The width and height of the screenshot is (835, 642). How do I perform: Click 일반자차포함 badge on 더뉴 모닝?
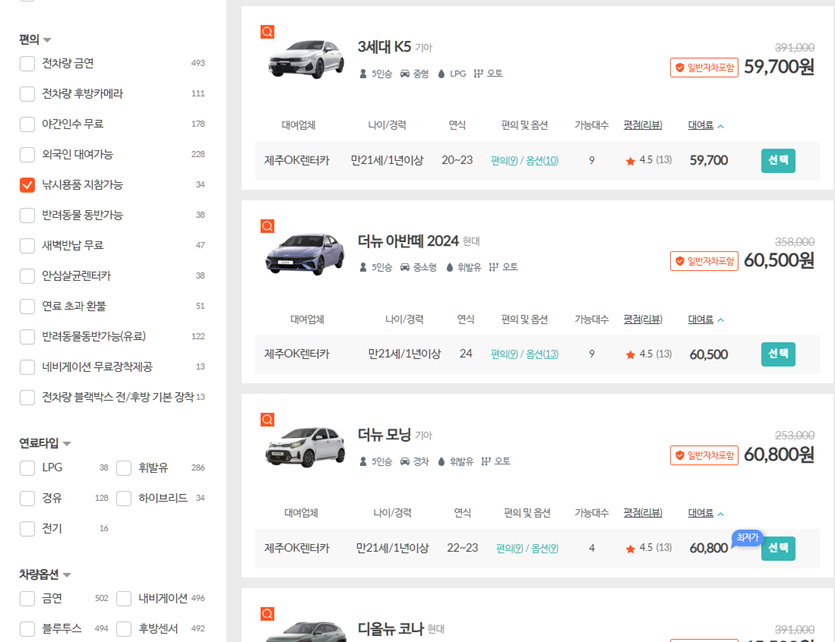pos(704,455)
